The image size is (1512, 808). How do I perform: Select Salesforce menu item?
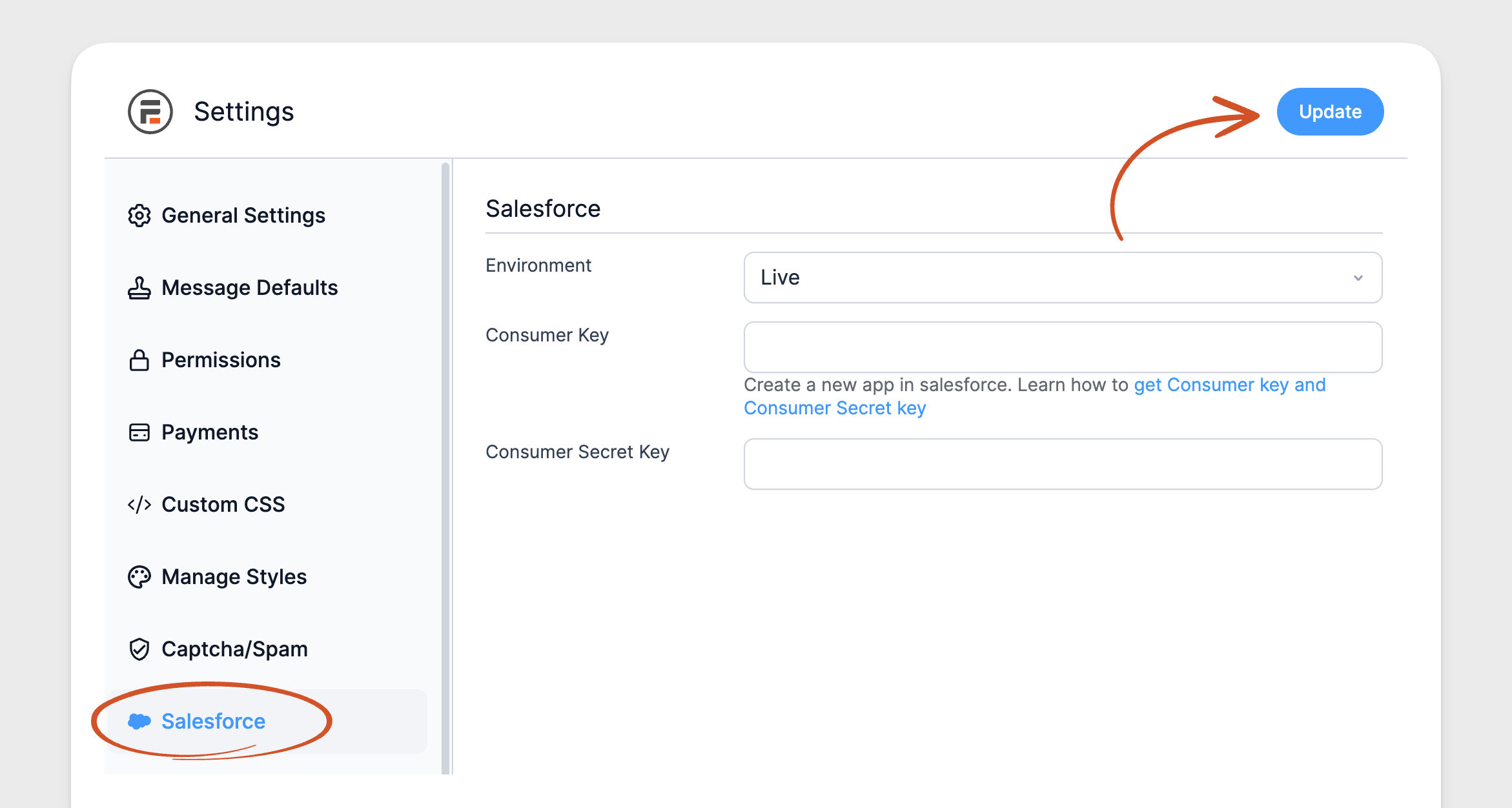[266, 722]
